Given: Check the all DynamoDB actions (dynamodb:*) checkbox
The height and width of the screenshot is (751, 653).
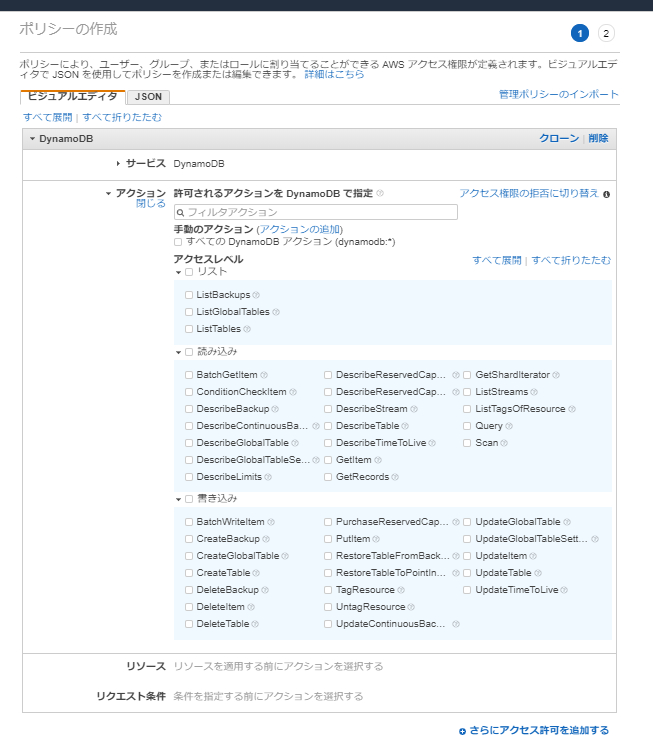Looking at the screenshot, I should pos(178,242).
